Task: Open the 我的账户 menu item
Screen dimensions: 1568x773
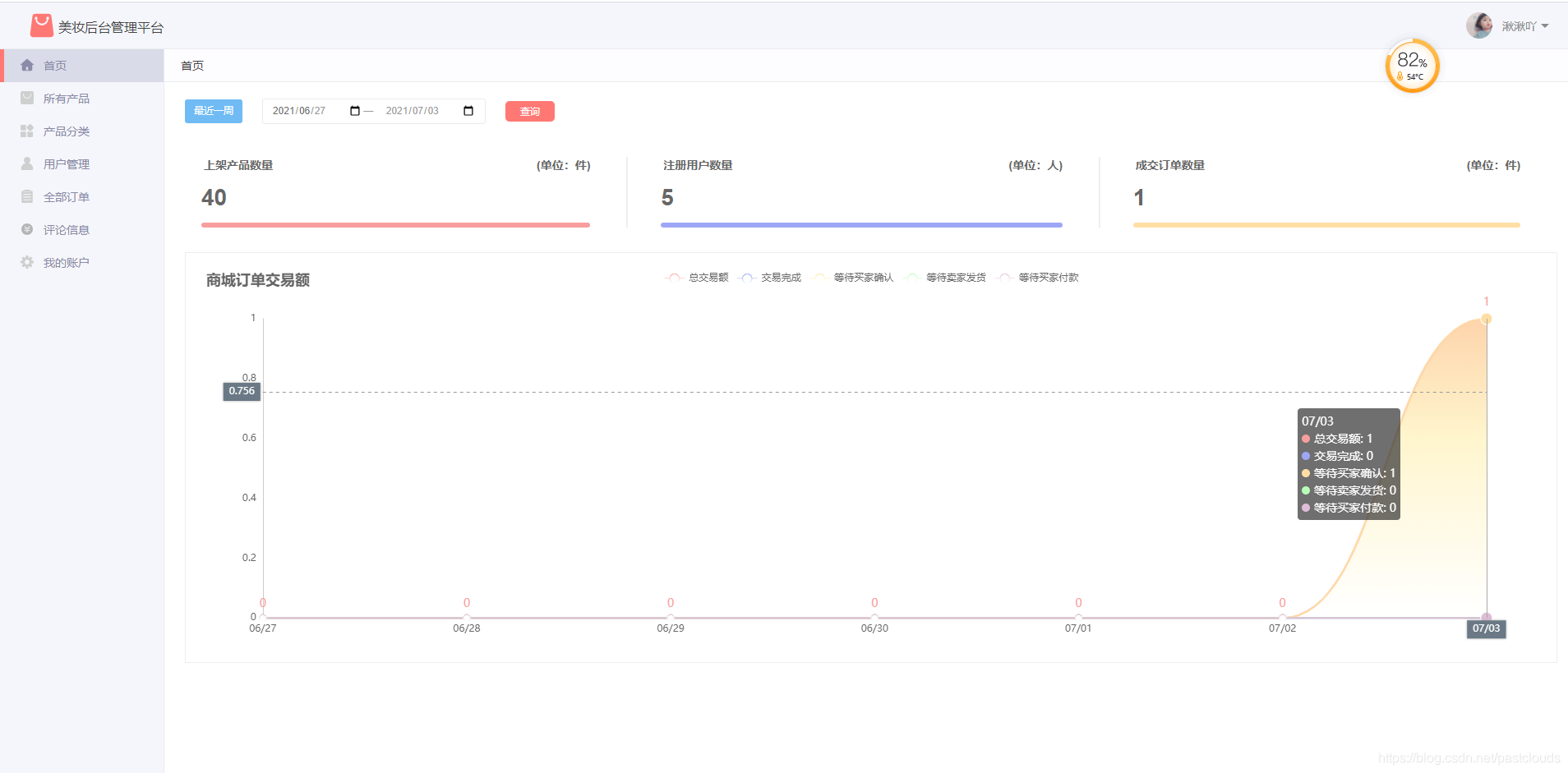Action: [82, 263]
